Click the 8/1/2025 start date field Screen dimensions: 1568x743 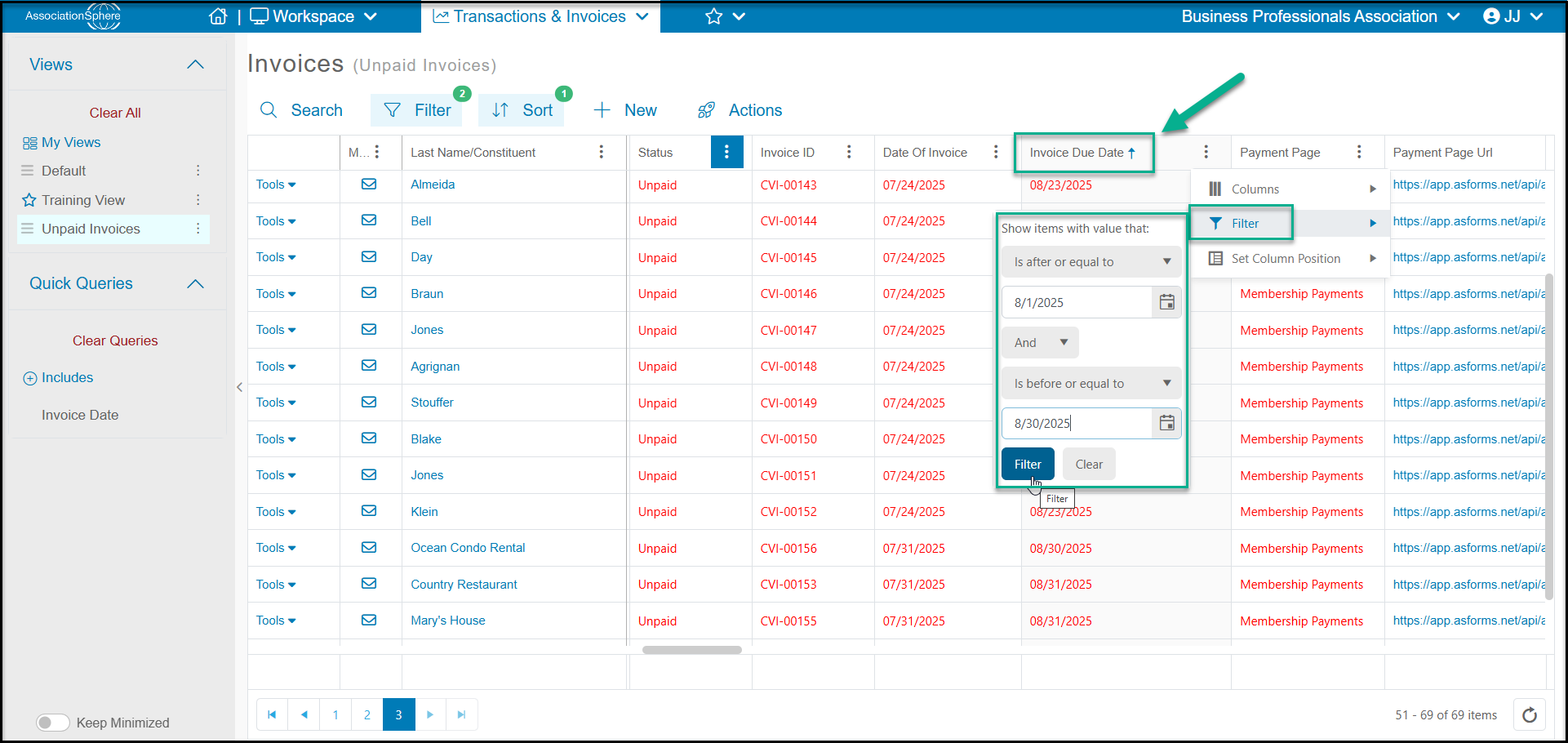click(1077, 302)
